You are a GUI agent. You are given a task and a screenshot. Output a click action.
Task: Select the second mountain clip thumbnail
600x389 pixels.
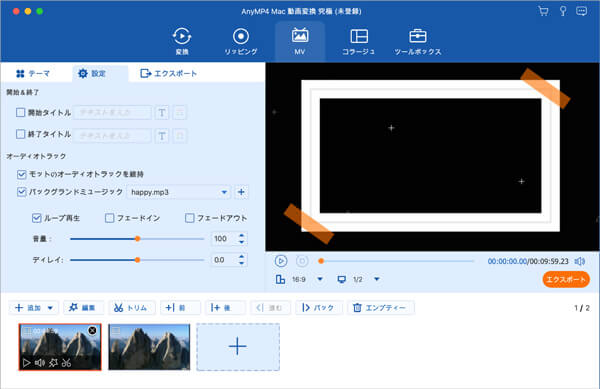(x=149, y=347)
